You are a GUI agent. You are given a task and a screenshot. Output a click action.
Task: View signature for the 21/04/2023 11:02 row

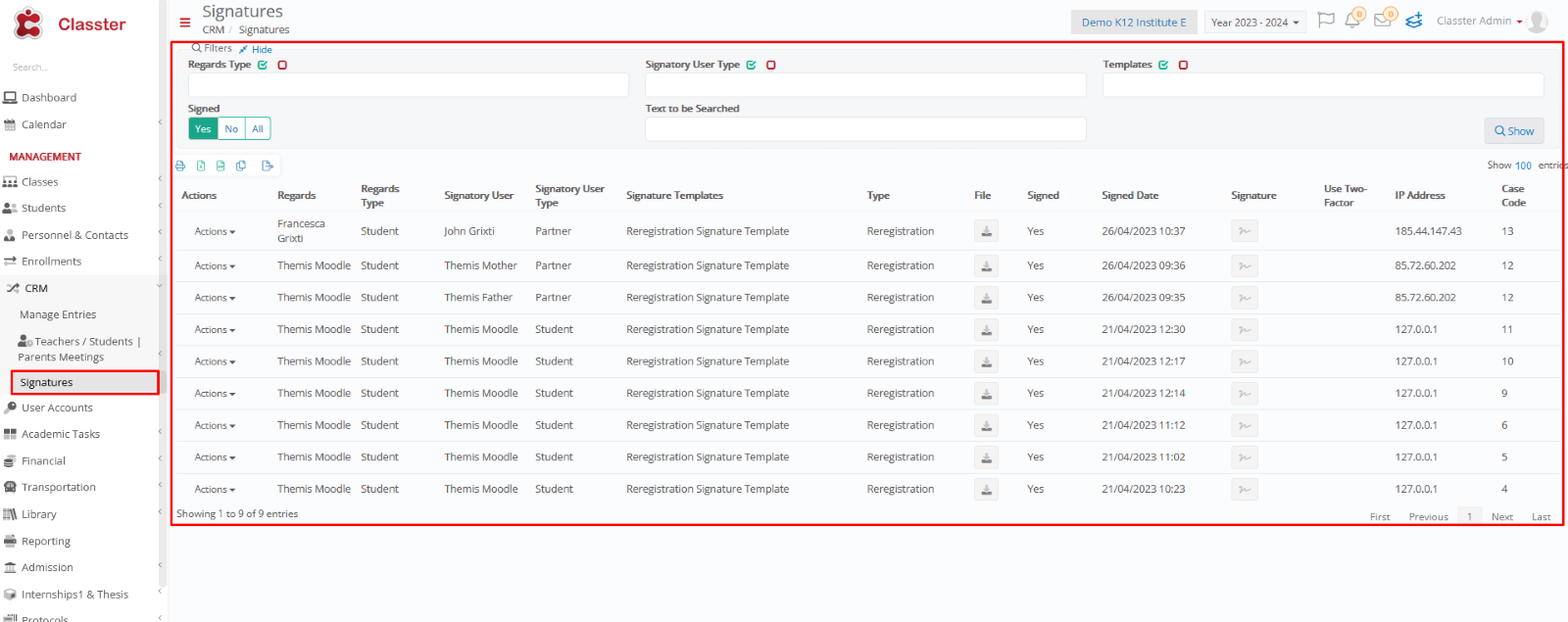[x=1245, y=456]
